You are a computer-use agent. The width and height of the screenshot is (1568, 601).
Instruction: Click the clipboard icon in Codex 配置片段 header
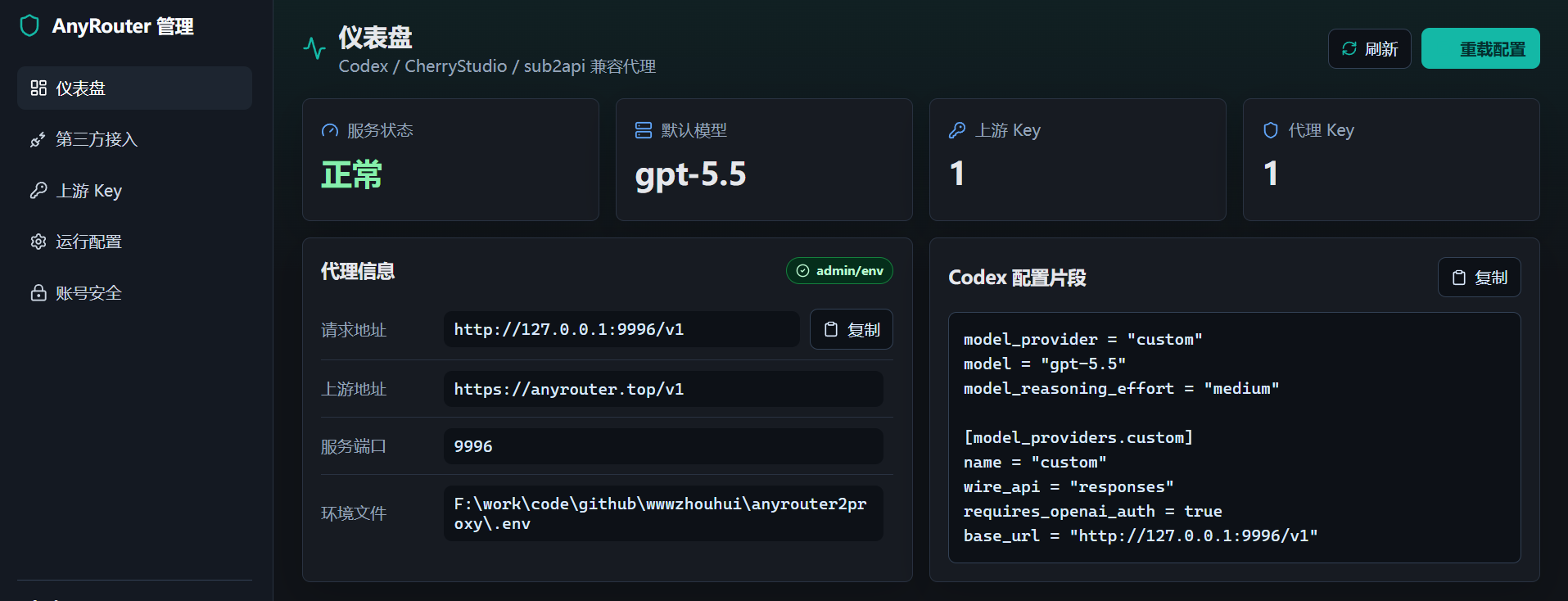(1459, 278)
